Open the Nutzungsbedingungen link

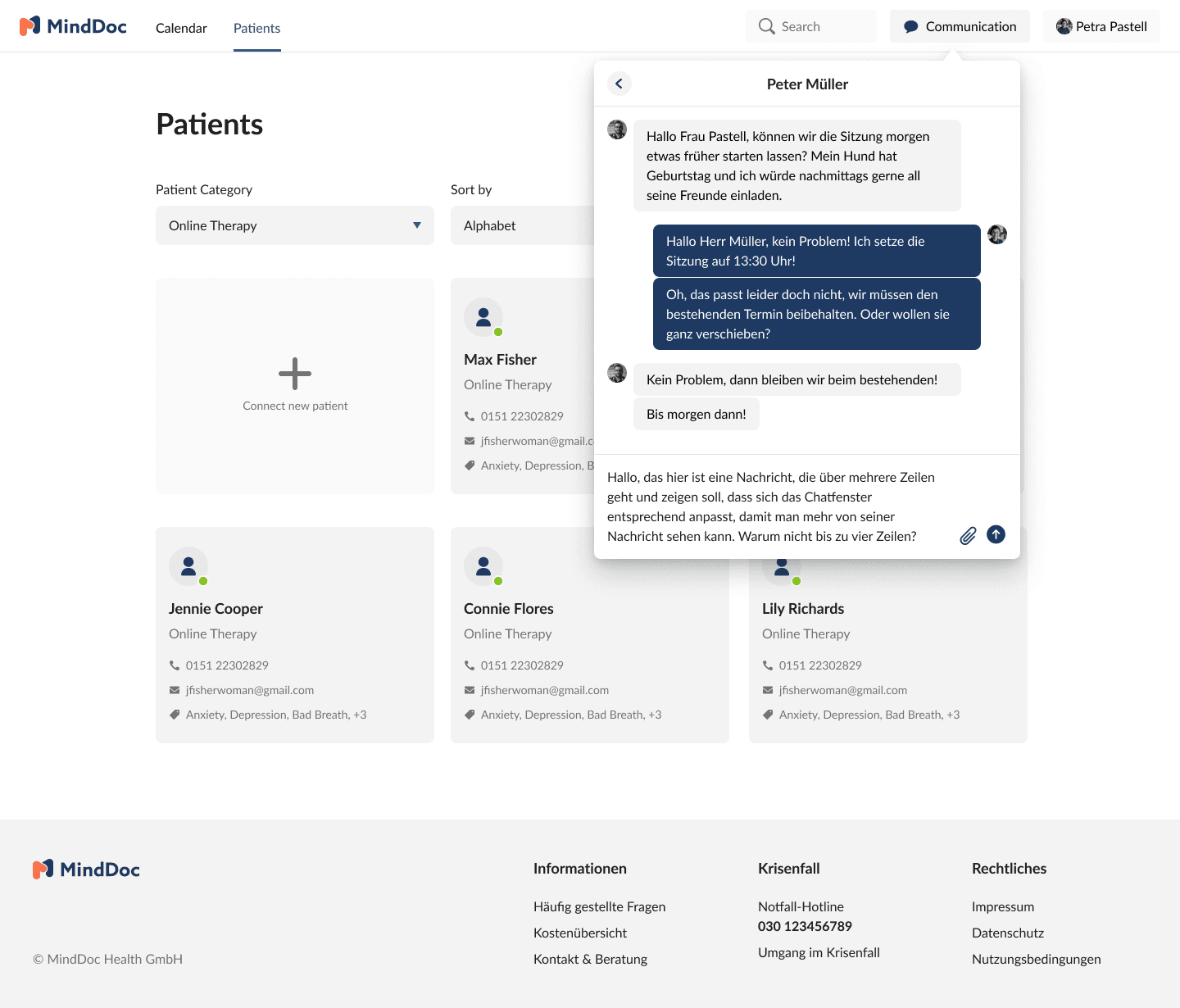click(x=1037, y=959)
